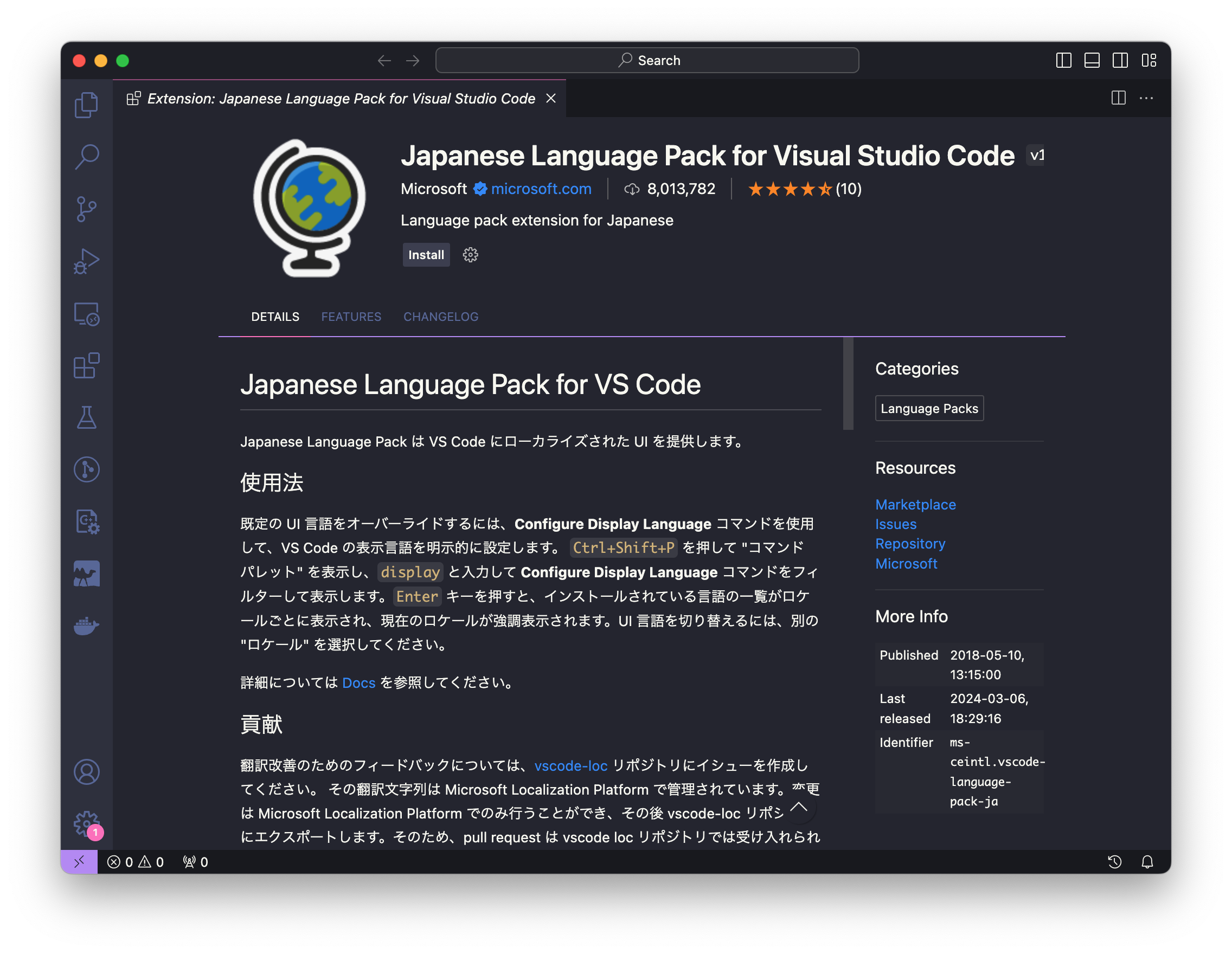Open the Issues resource link
The height and width of the screenshot is (954, 1232).
[895, 524]
